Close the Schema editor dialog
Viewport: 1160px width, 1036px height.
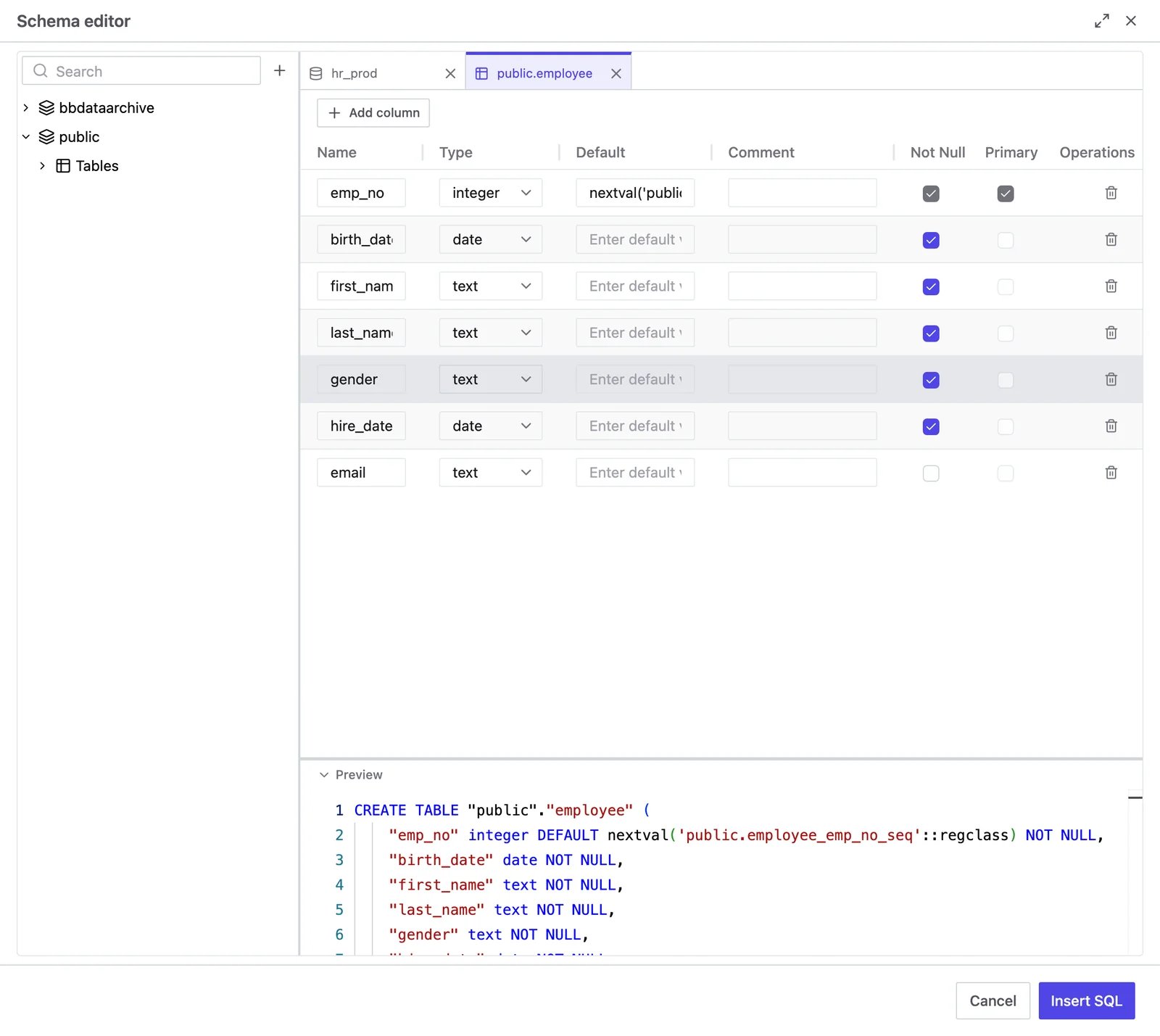coord(1131,21)
